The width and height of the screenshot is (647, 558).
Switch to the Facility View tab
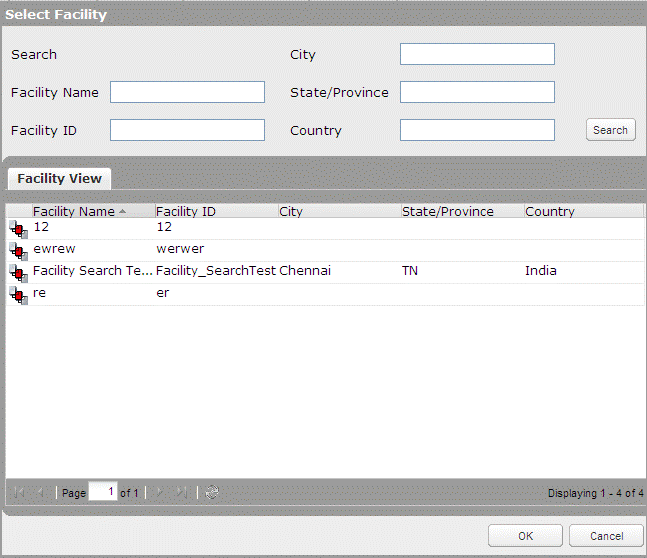pos(59,179)
